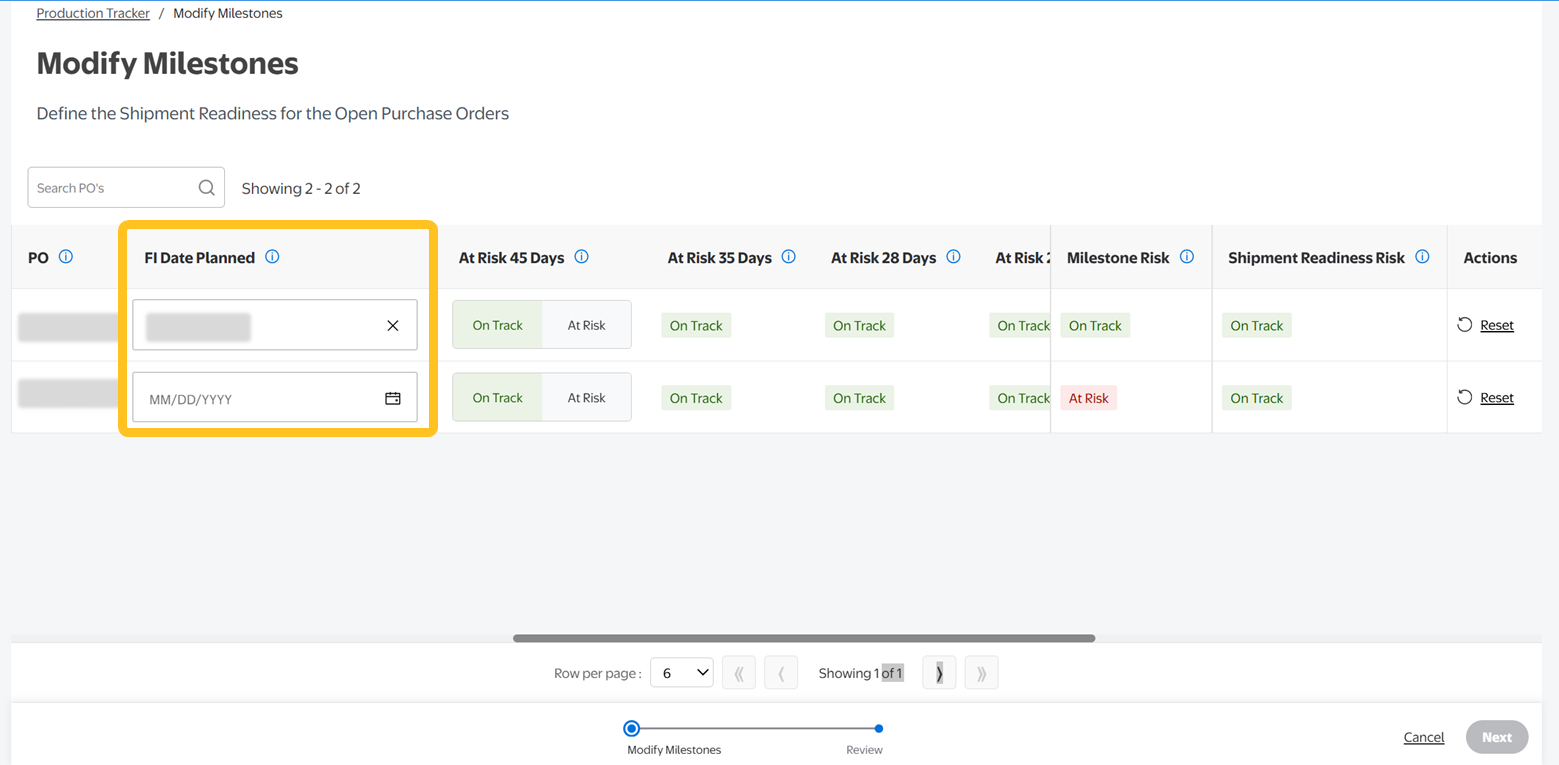The width and height of the screenshot is (1559, 765).
Task: Click the 'Showing 1 of 1' pagination text
Action: [861, 673]
